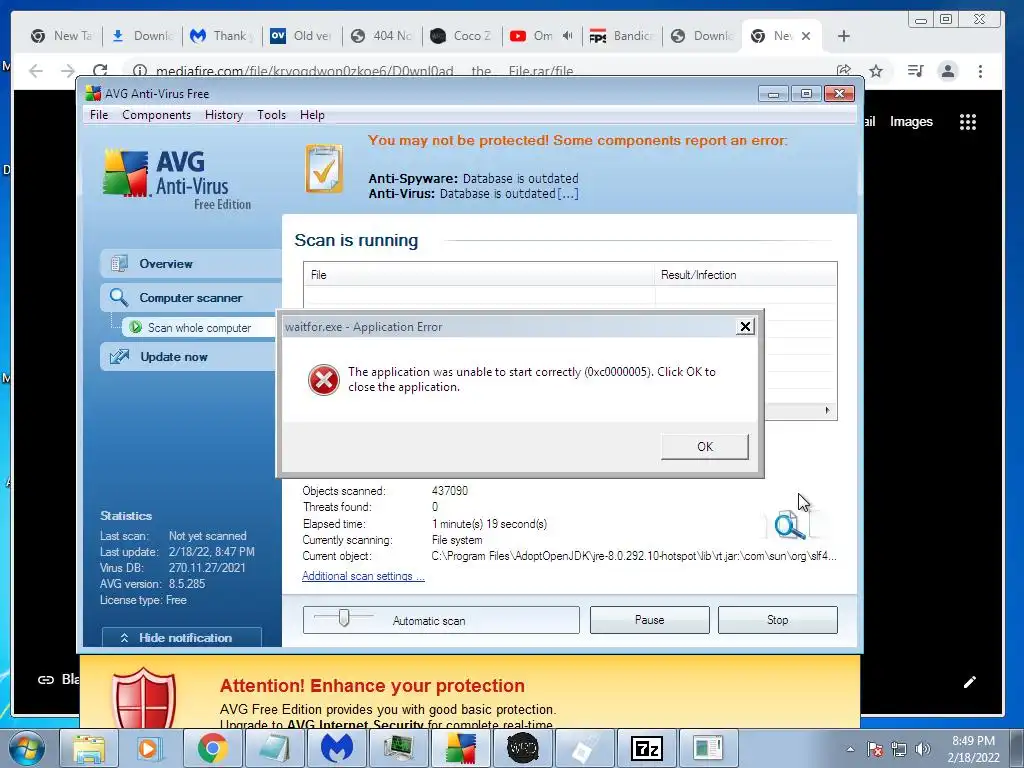Pause the running AVG scan
1024x768 pixels.
(x=649, y=620)
